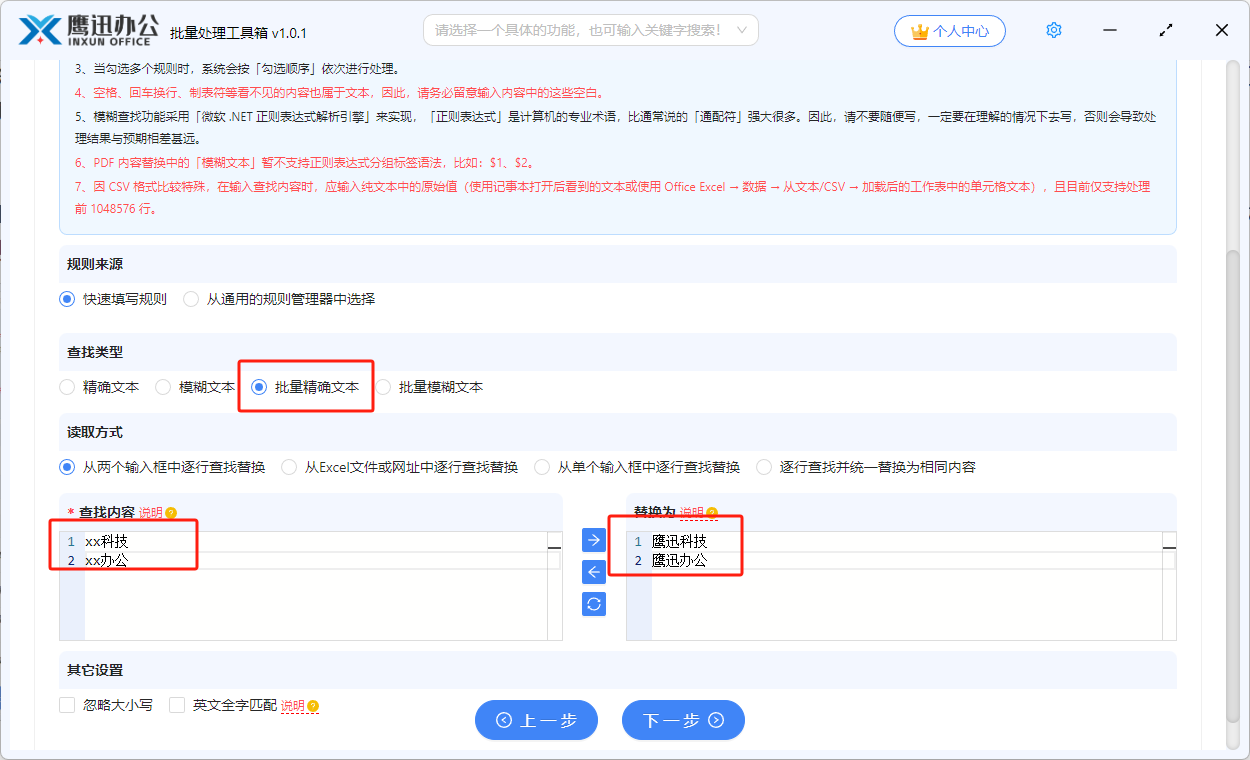1250x760 pixels.
Task: Click the left-arrow transfer icon between text boxes
Action: [593, 571]
